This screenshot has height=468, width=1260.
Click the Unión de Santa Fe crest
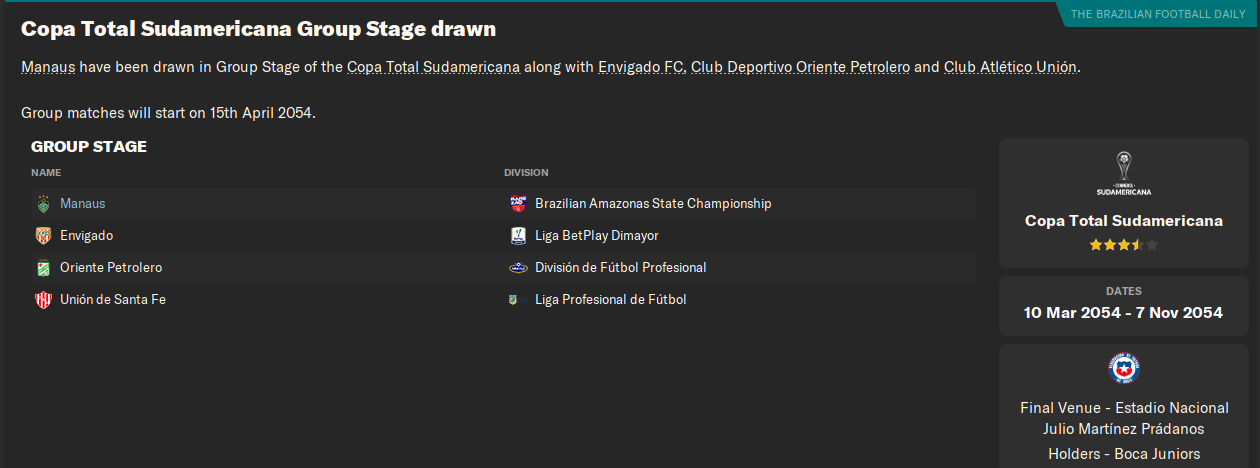coord(42,300)
